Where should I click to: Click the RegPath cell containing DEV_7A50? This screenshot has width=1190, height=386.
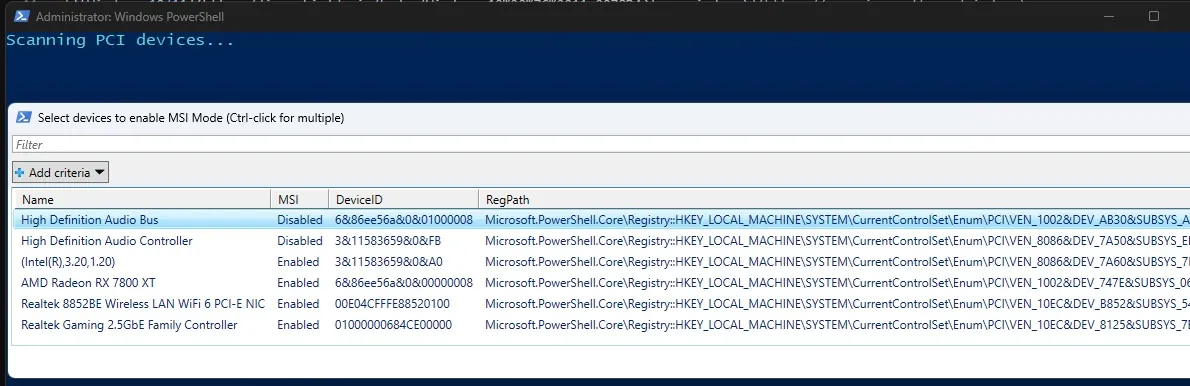pos(838,240)
